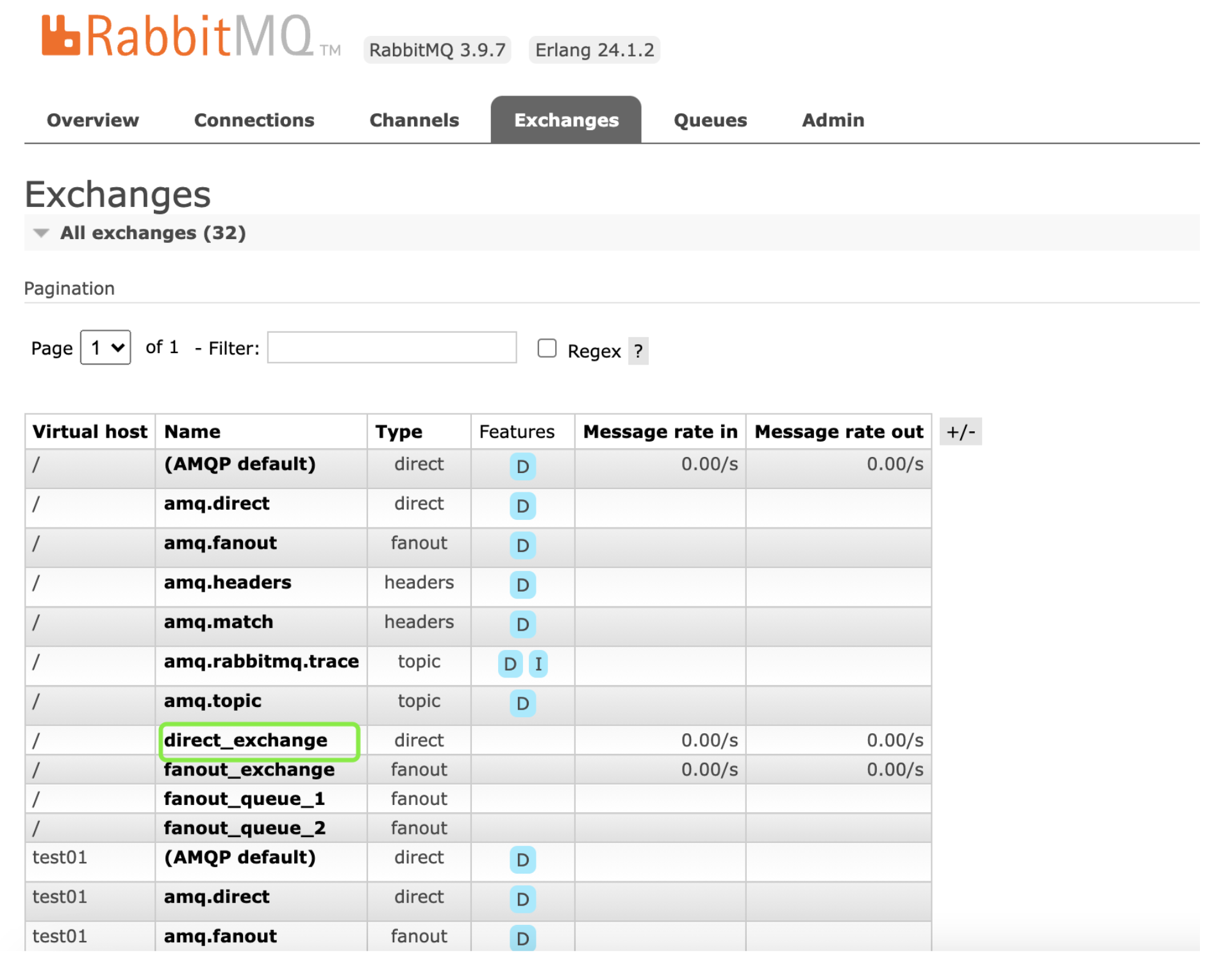Screen dimensions: 1232x964
Task: Open the fanout_exchange link
Action: point(249,770)
